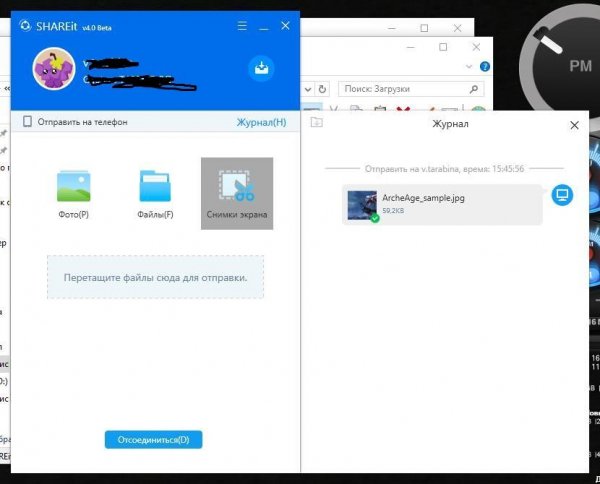Open Журнал(H) history link
600x484 pixels.
(x=261, y=122)
